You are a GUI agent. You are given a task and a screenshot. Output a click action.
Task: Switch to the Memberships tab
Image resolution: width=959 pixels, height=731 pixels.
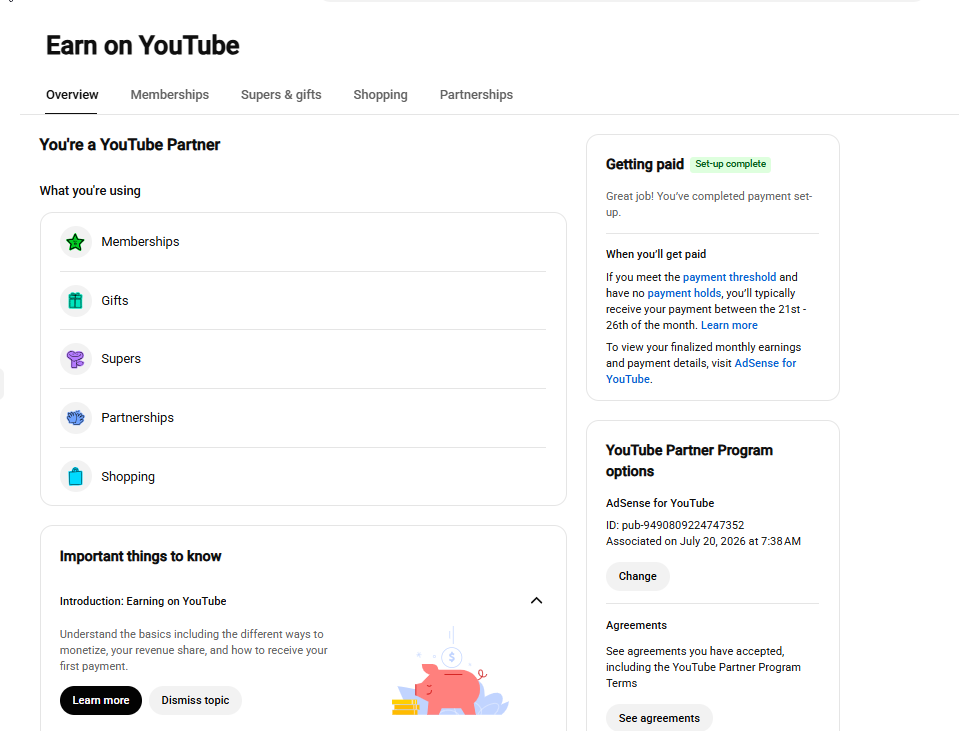pos(169,95)
